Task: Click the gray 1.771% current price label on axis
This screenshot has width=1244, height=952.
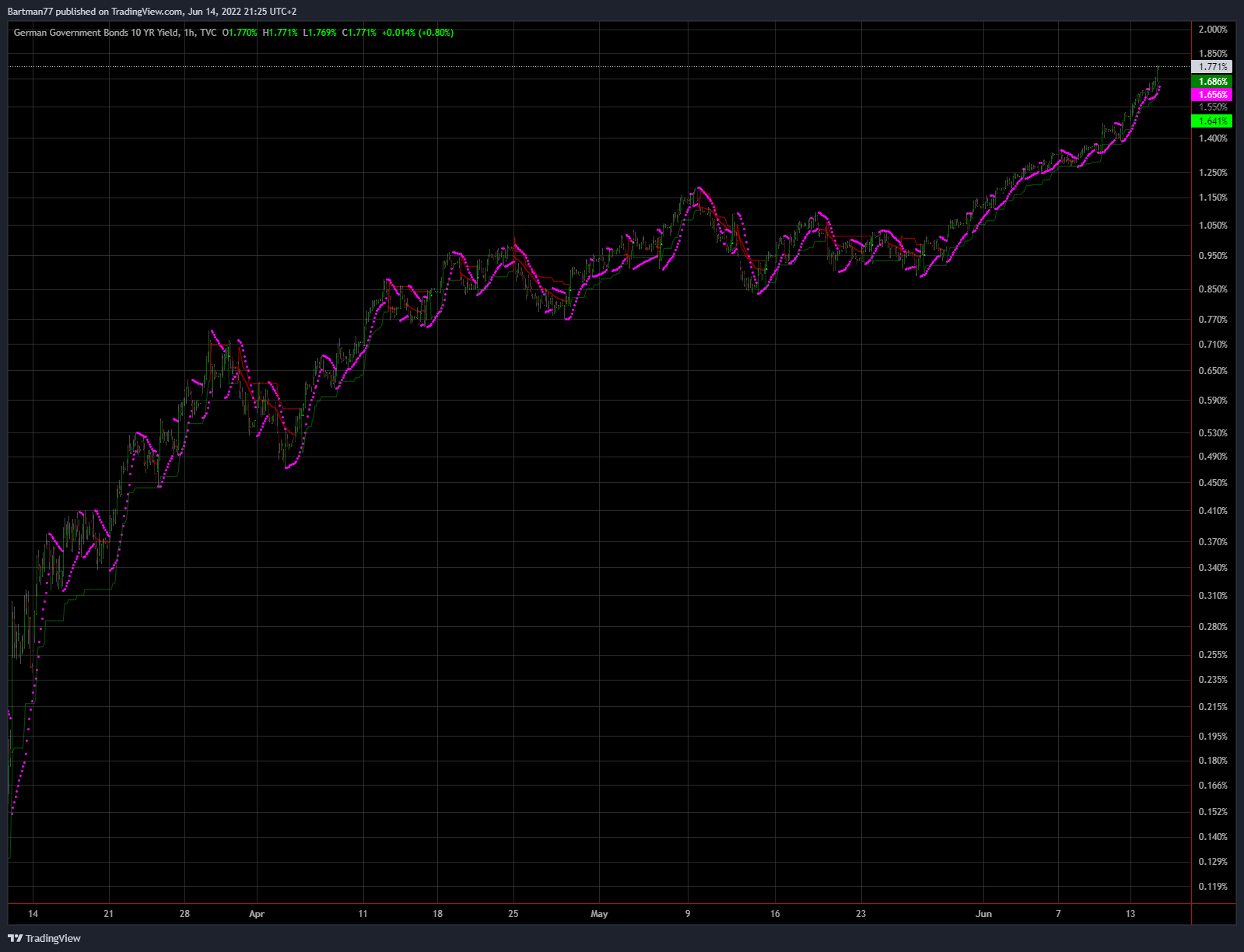Action: coord(1212,67)
